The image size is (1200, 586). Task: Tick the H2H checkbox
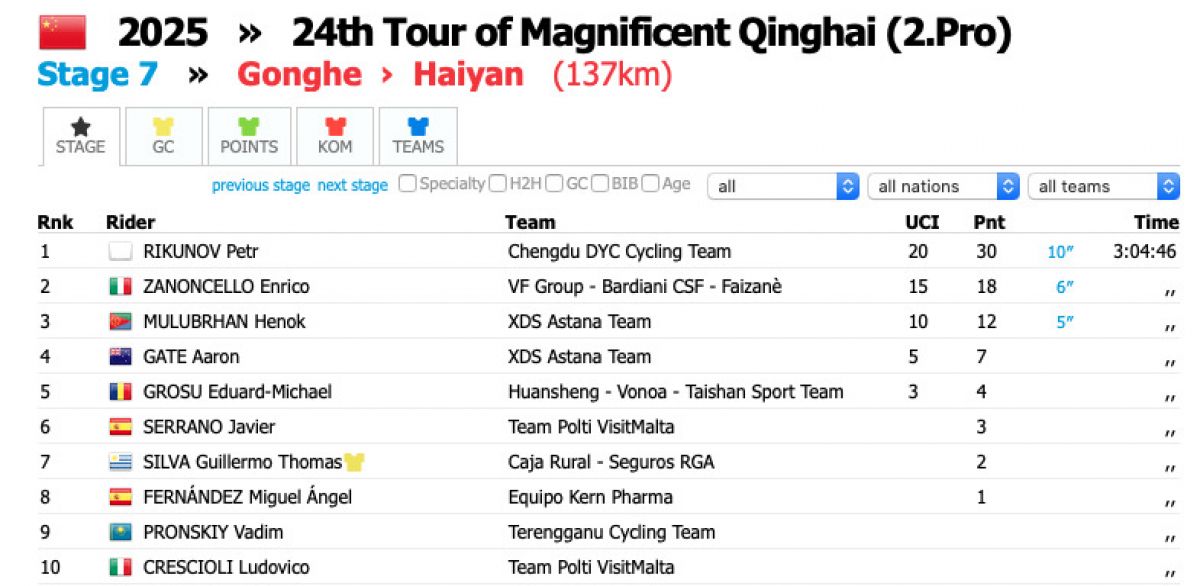pyautogui.click(x=497, y=184)
